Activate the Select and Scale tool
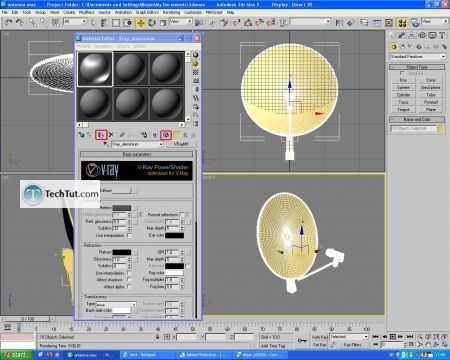The image size is (450, 360). point(163,23)
